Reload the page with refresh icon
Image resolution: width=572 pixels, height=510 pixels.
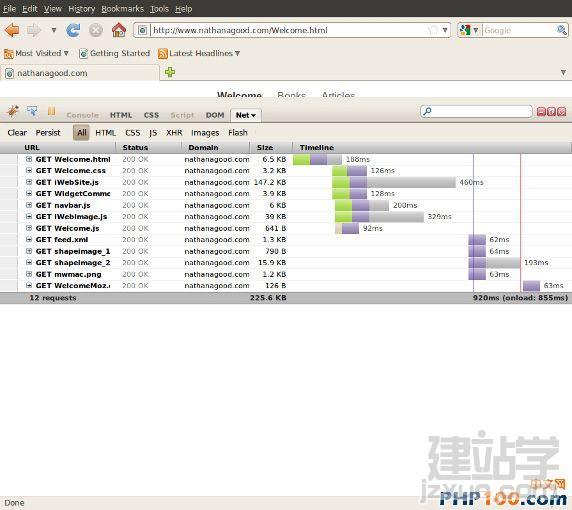point(73,30)
